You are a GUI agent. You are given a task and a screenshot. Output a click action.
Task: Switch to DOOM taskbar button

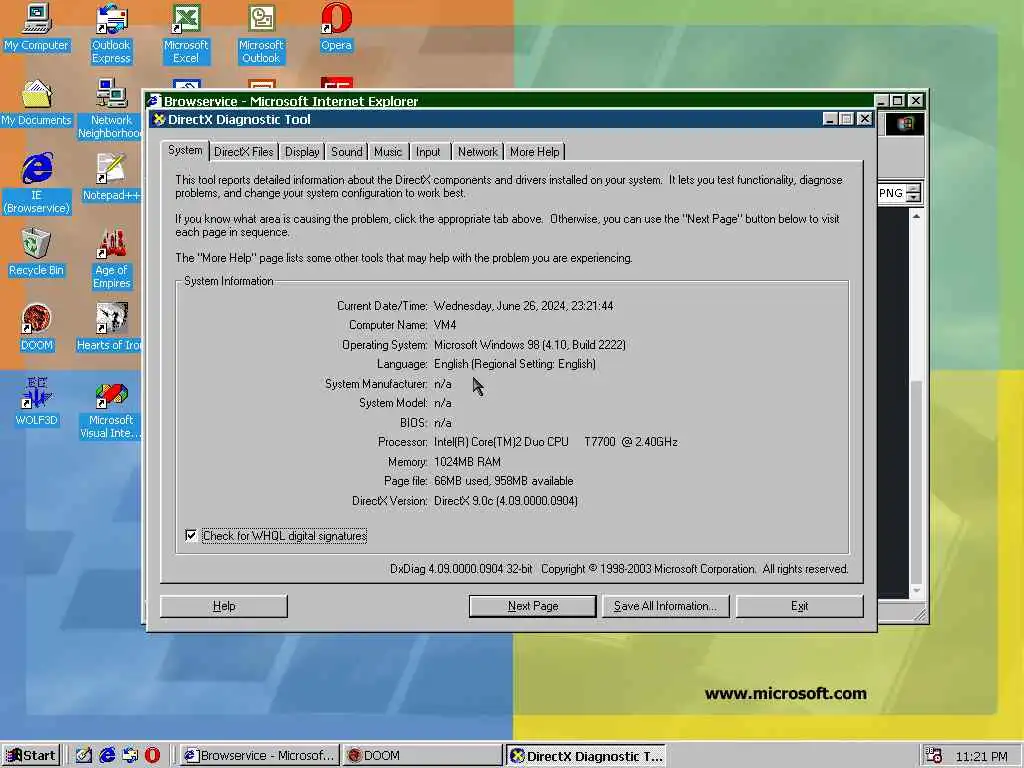(423, 756)
